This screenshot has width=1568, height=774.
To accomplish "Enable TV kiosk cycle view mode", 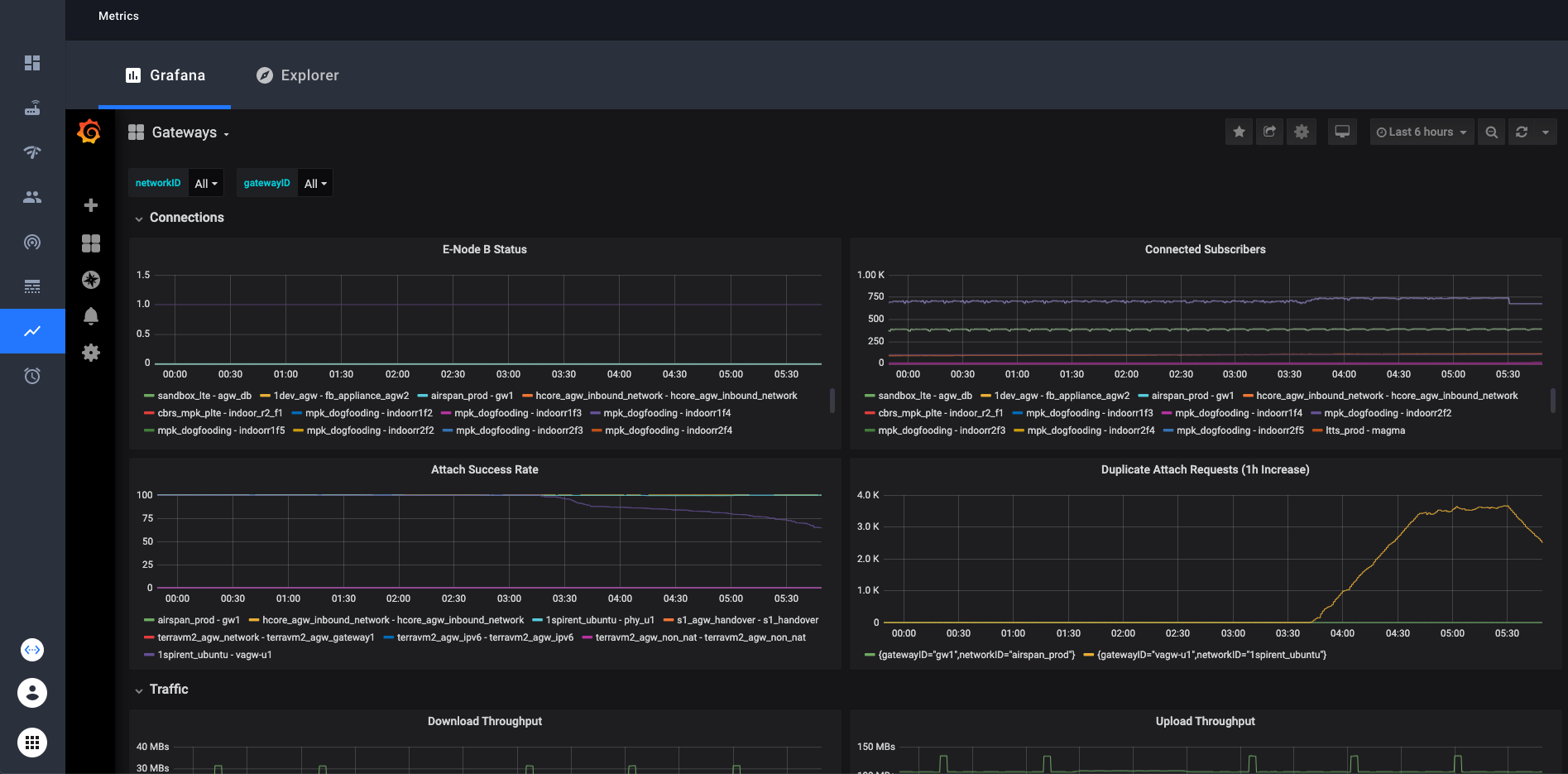I will coord(1342,131).
